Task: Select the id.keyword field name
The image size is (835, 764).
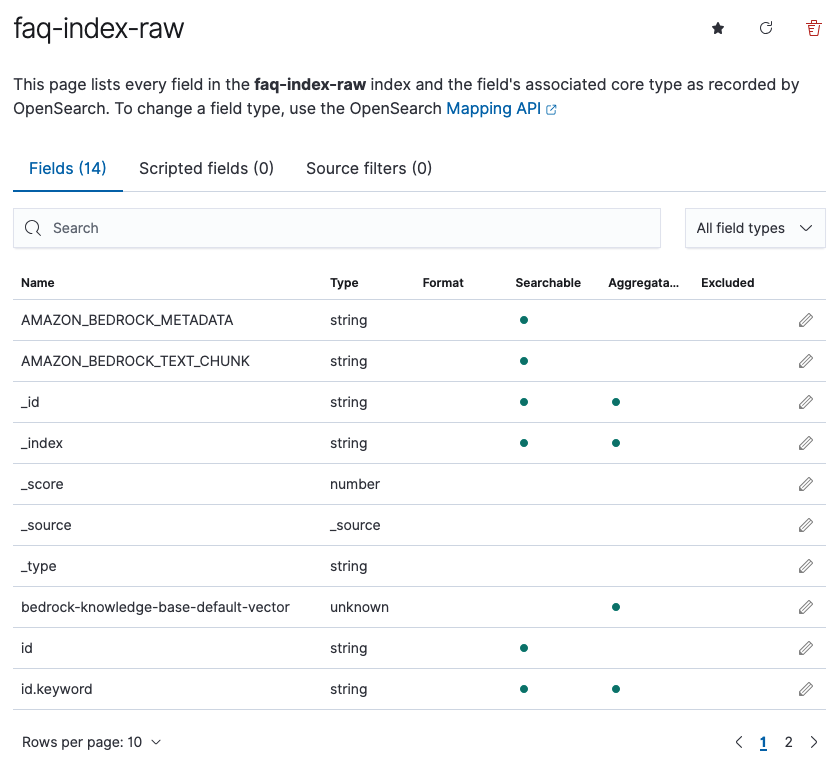Action: [56, 689]
